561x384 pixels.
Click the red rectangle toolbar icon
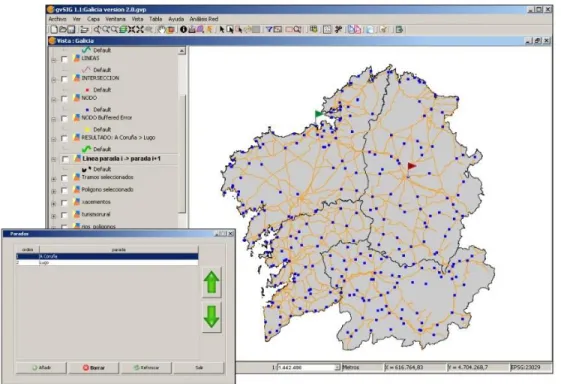click(x=289, y=29)
